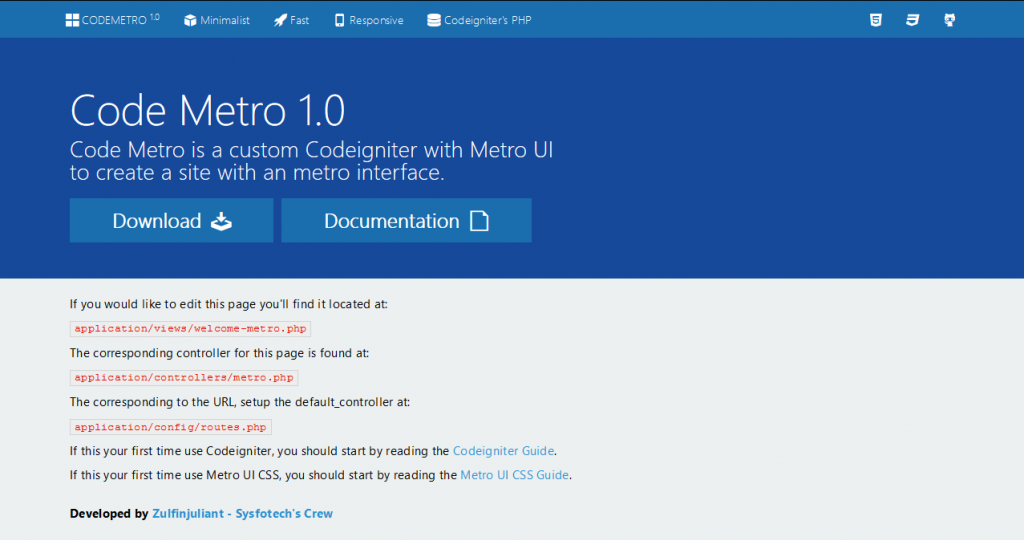This screenshot has height=540, width=1024.
Task: Click the Codeigniter's PHP database icon
Action: tap(434, 20)
